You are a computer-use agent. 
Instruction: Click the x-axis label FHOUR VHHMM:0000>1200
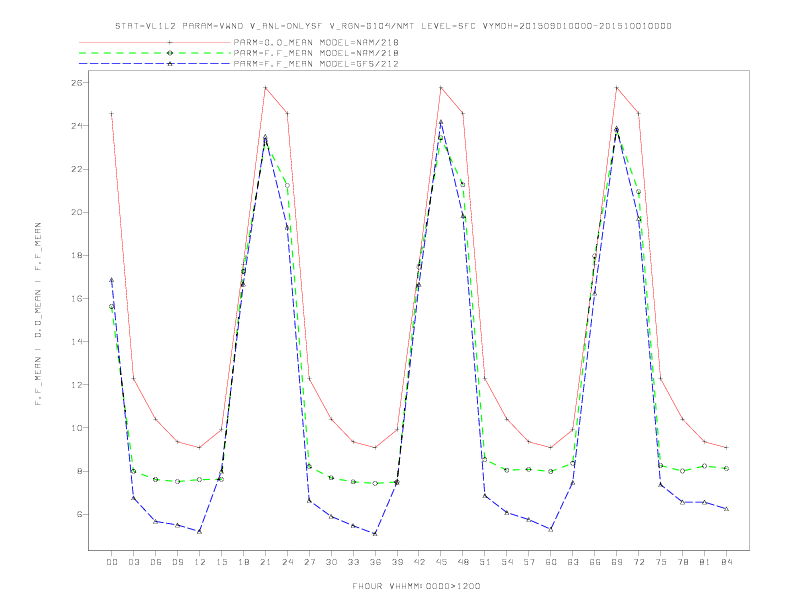416,586
